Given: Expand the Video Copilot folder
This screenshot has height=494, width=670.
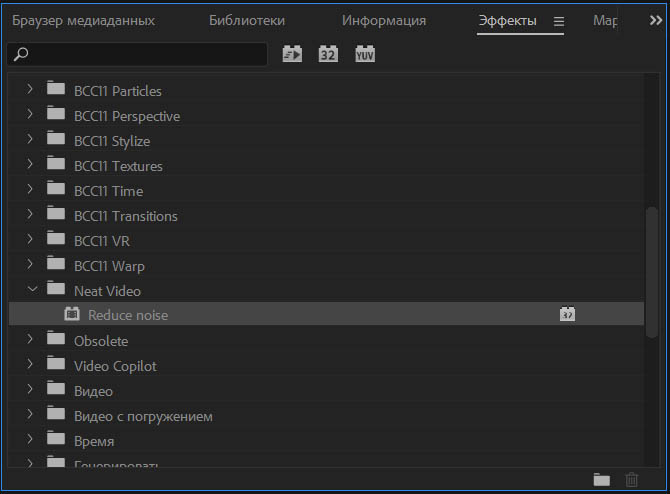Looking at the screenshot, I should tap(29, 364).
